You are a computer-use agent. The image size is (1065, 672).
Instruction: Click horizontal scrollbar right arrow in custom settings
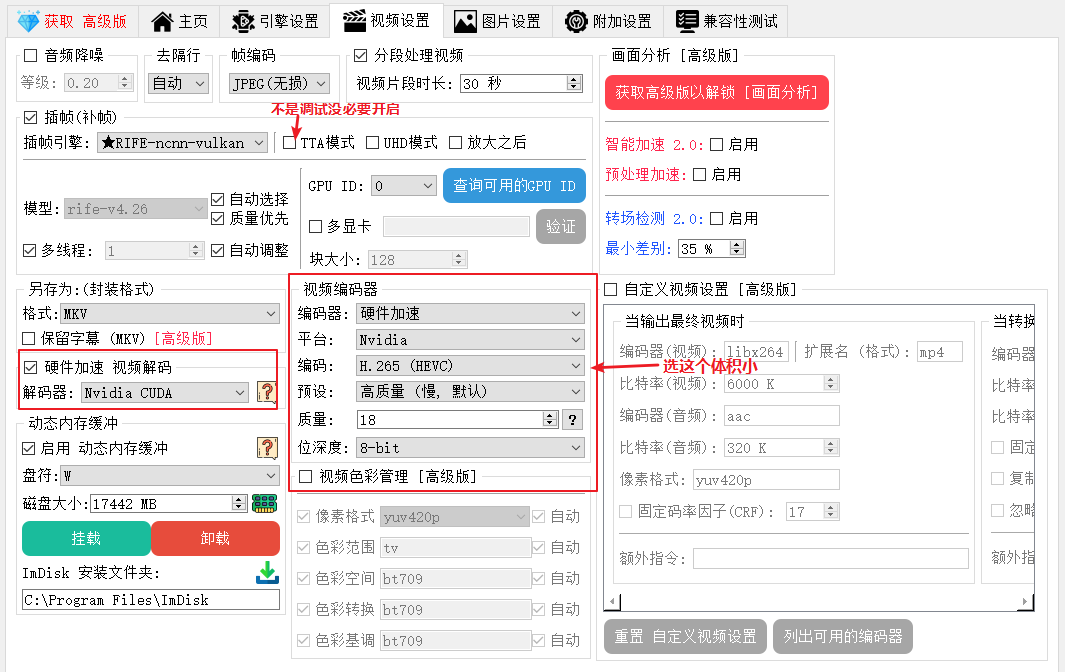[x=1025, y=601]
